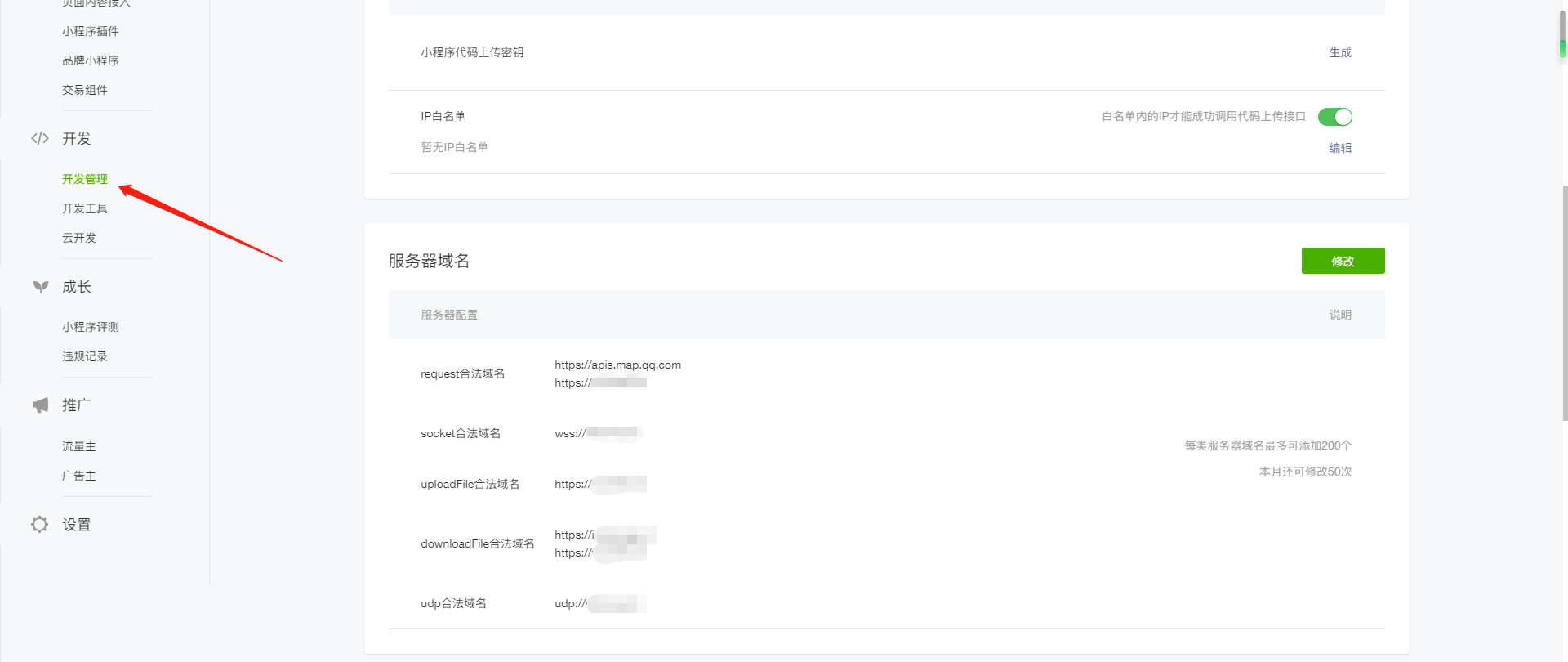Open 开发工具 in the sidebar
This screenshot has width=1568, height=662.
coord(85,208)
